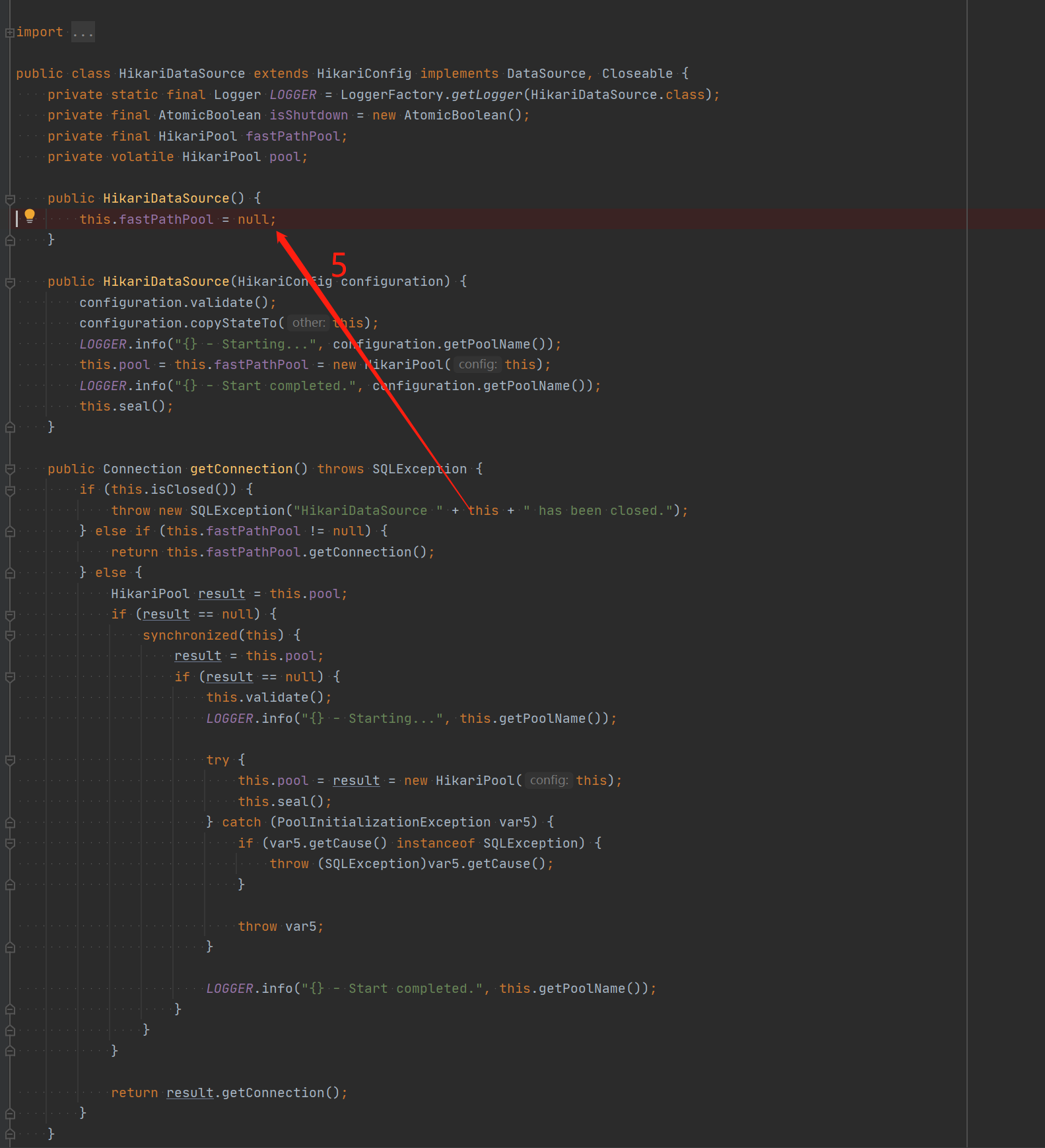Click the 'other:' parameter hint in copyStateTo

309,323
